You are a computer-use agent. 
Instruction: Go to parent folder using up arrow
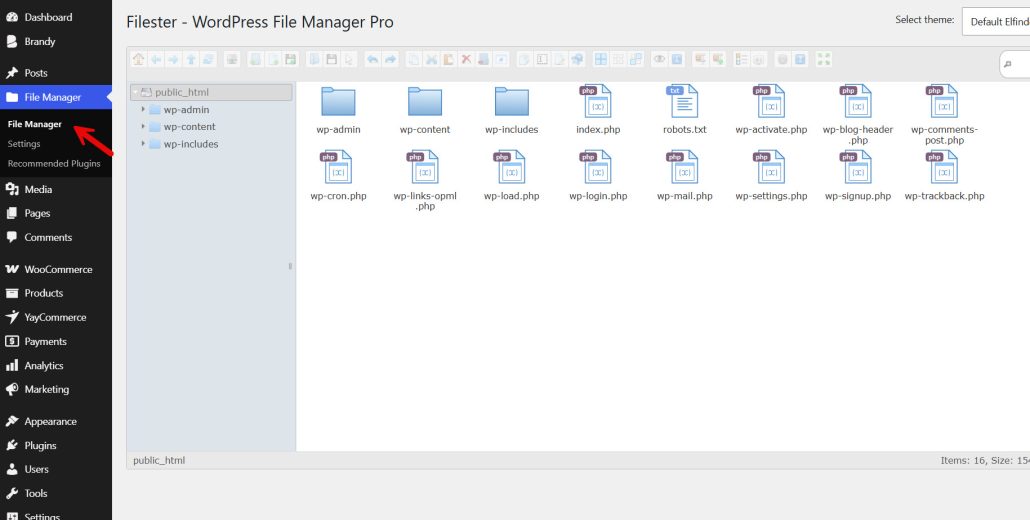(190, 59)
